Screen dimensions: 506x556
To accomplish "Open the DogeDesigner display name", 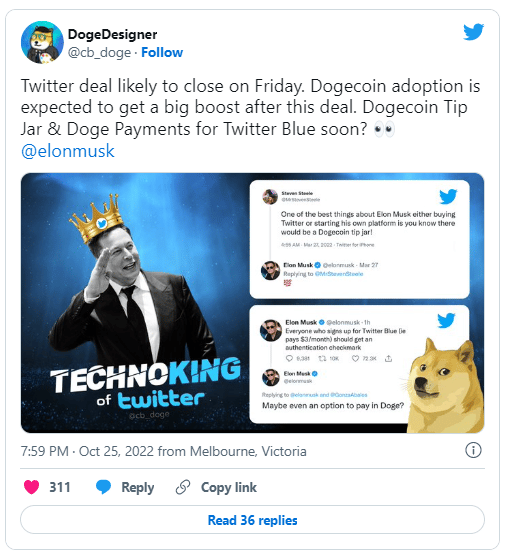I will tap(112, 34).
